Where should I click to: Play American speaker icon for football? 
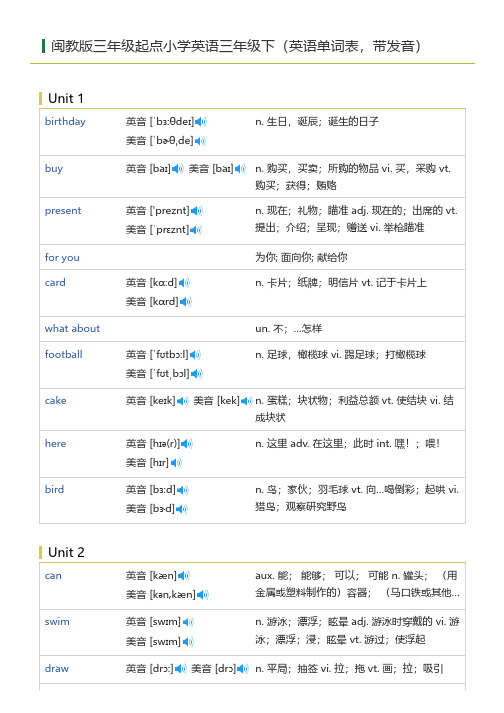197,374
